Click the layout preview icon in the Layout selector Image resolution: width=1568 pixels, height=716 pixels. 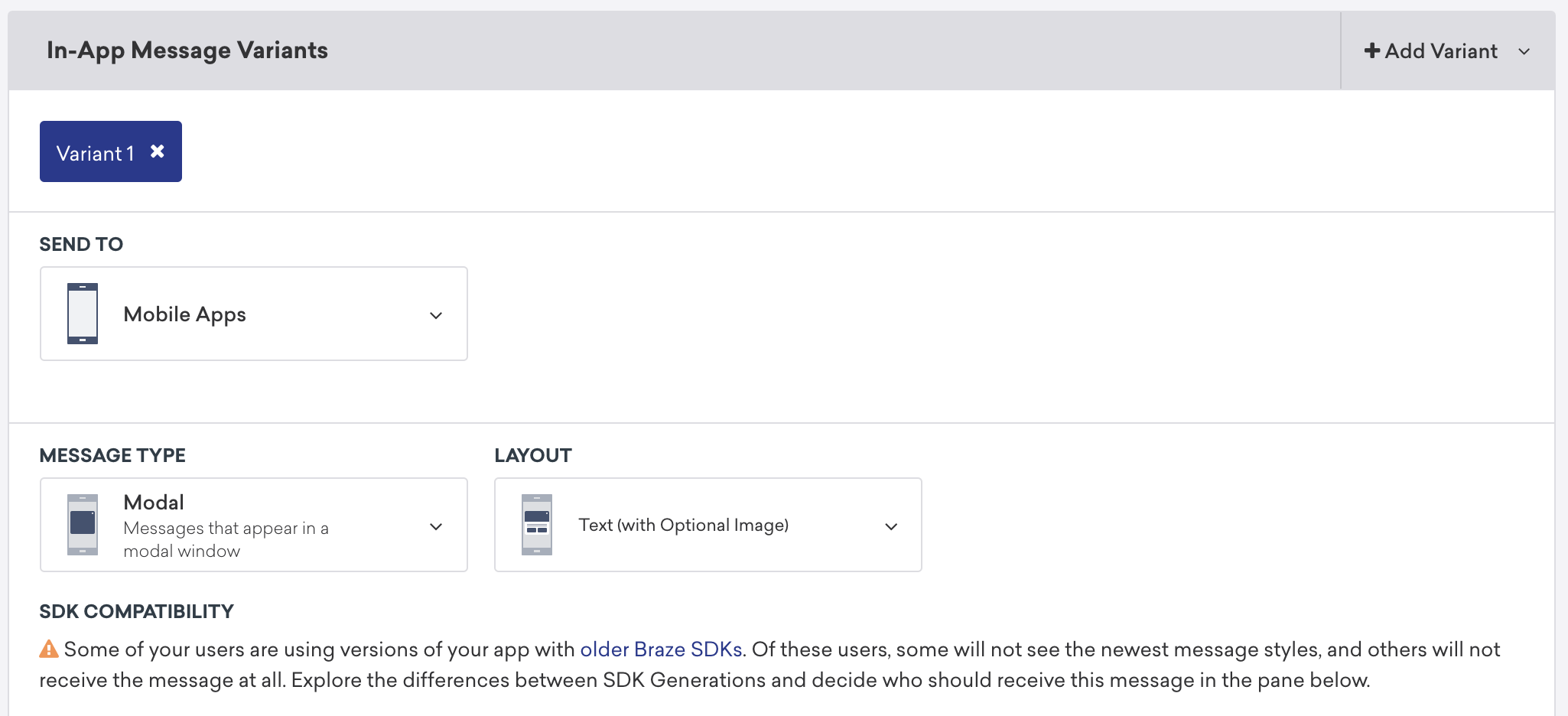coord(536,525)
